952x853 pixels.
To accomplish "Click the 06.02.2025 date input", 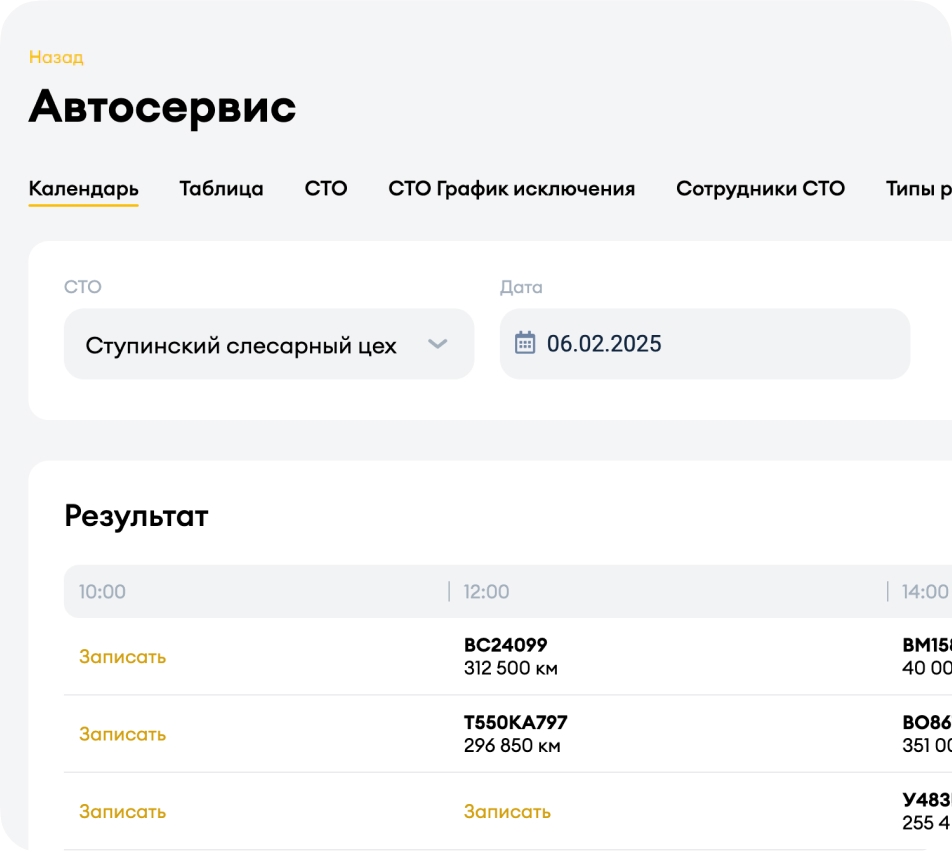I will (704, 344).
